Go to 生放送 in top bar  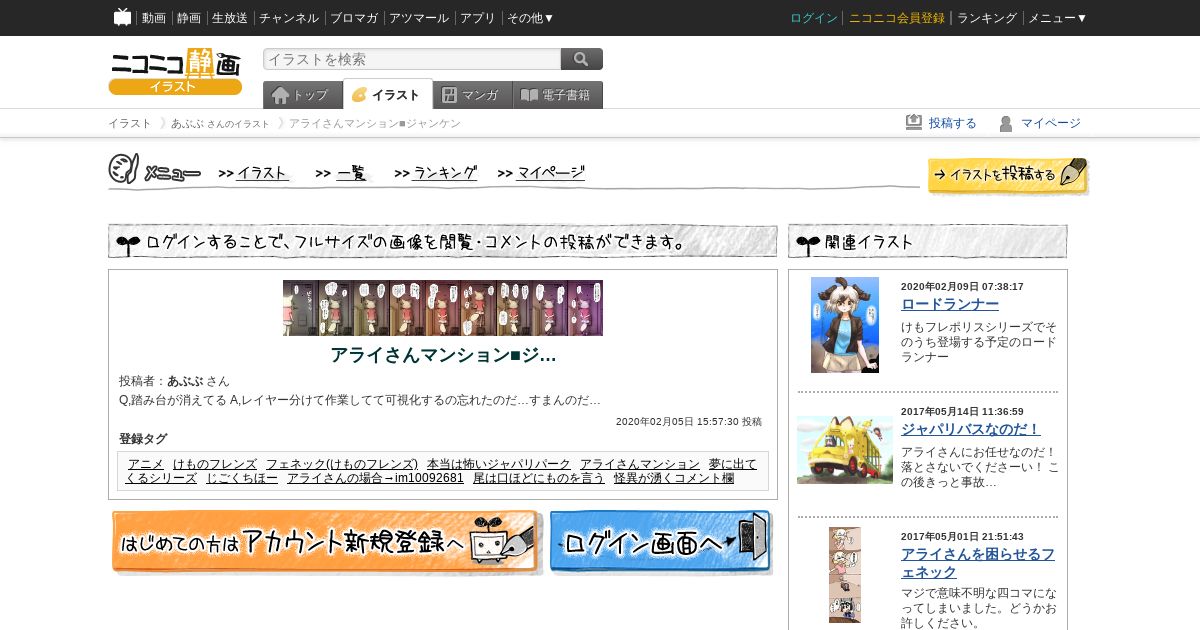230,18
